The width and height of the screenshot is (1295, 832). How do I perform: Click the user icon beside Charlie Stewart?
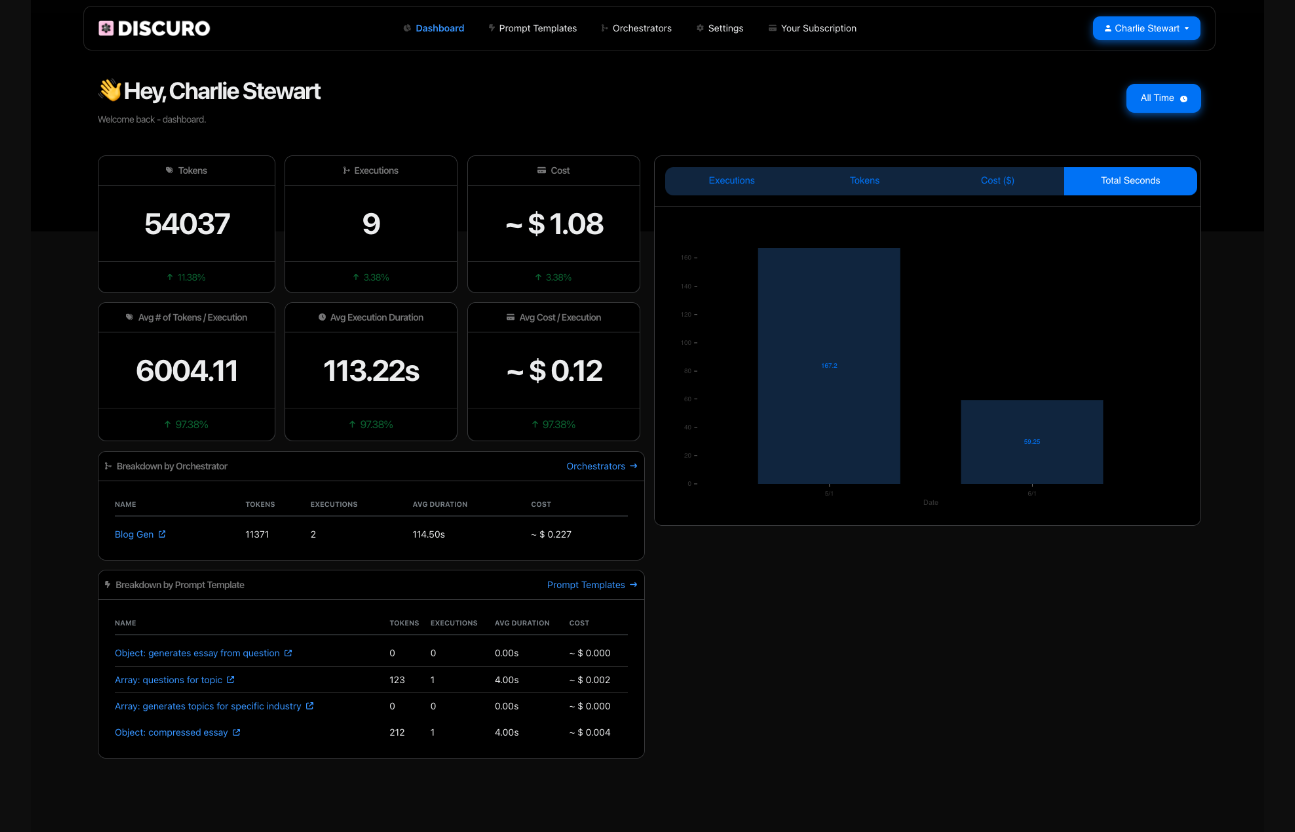coord(1108,28)
